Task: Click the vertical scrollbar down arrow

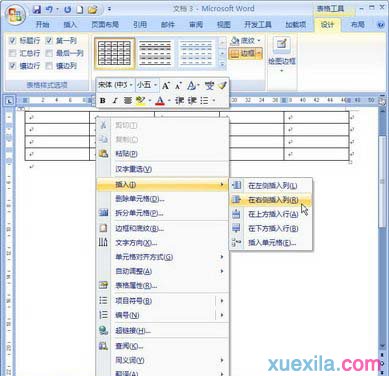Action: (x=382, y=347)
